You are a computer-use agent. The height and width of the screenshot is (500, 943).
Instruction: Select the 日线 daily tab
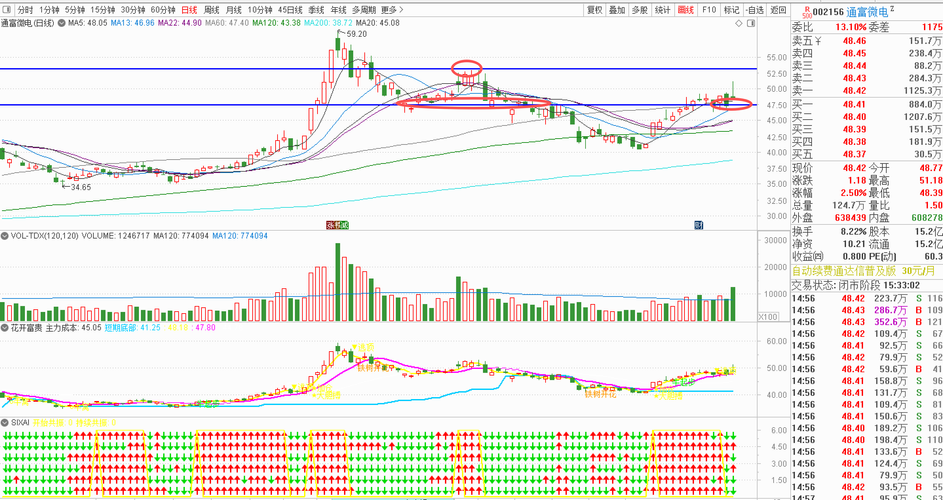point(189,10)
